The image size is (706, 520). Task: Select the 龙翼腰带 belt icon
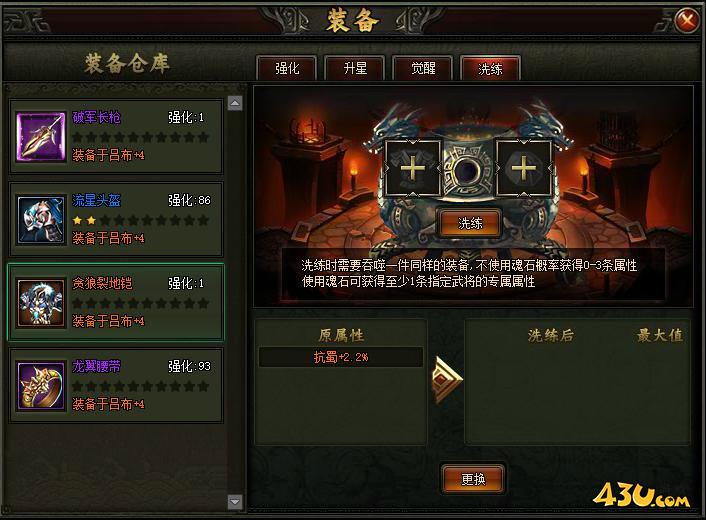41,386
